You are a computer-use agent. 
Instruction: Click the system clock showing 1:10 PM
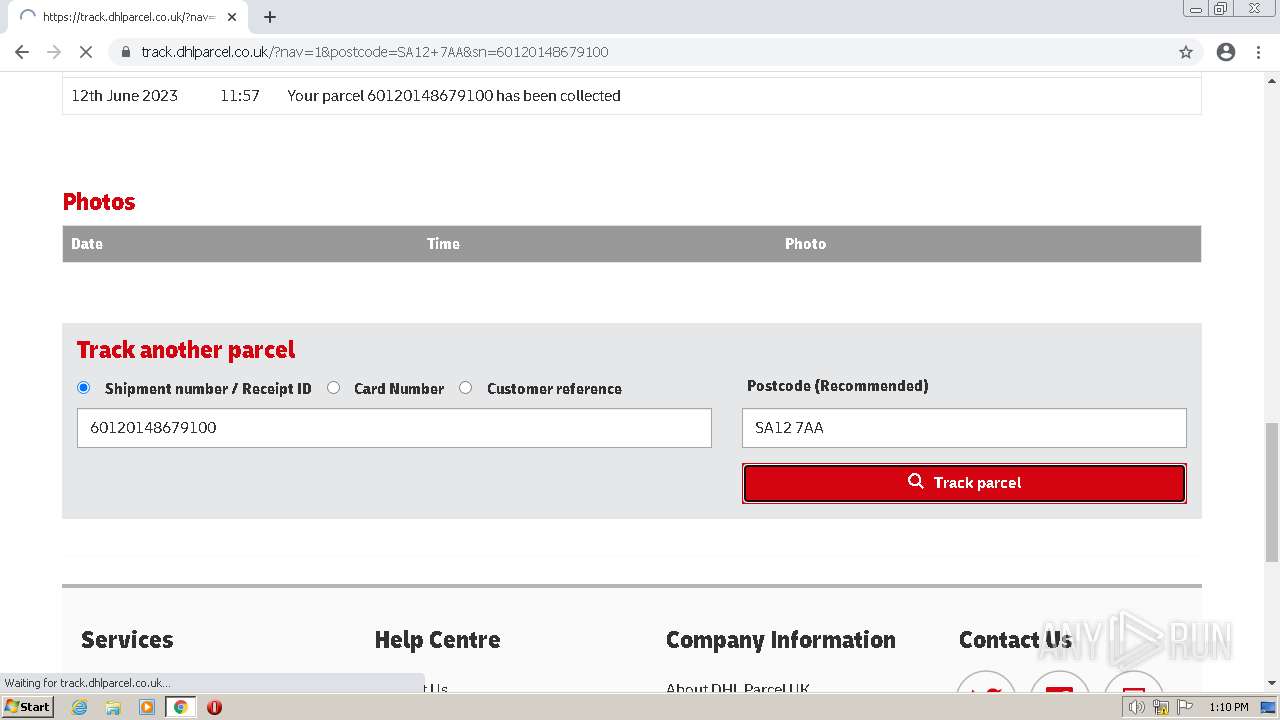pos(1228,707)
